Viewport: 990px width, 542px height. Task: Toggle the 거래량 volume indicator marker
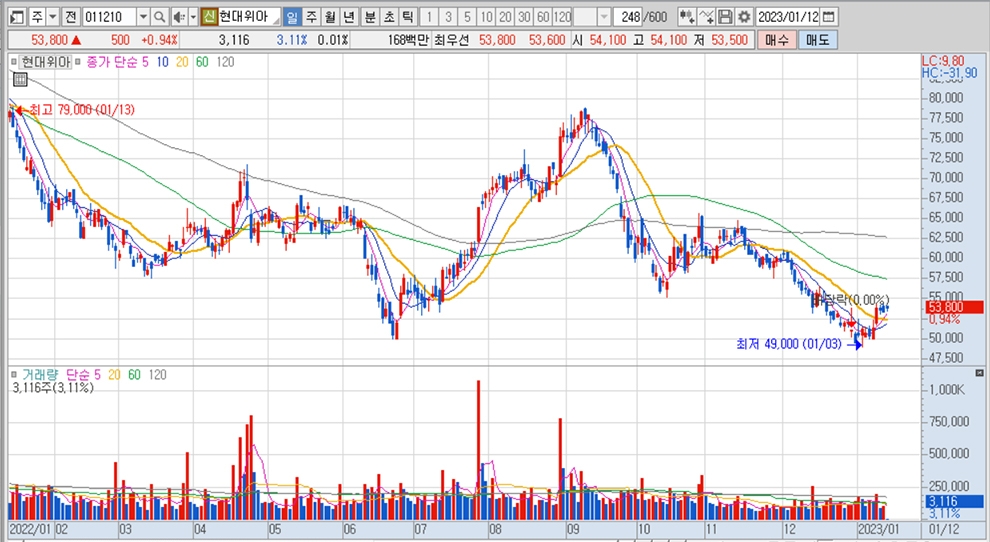[x=14, y=374]
